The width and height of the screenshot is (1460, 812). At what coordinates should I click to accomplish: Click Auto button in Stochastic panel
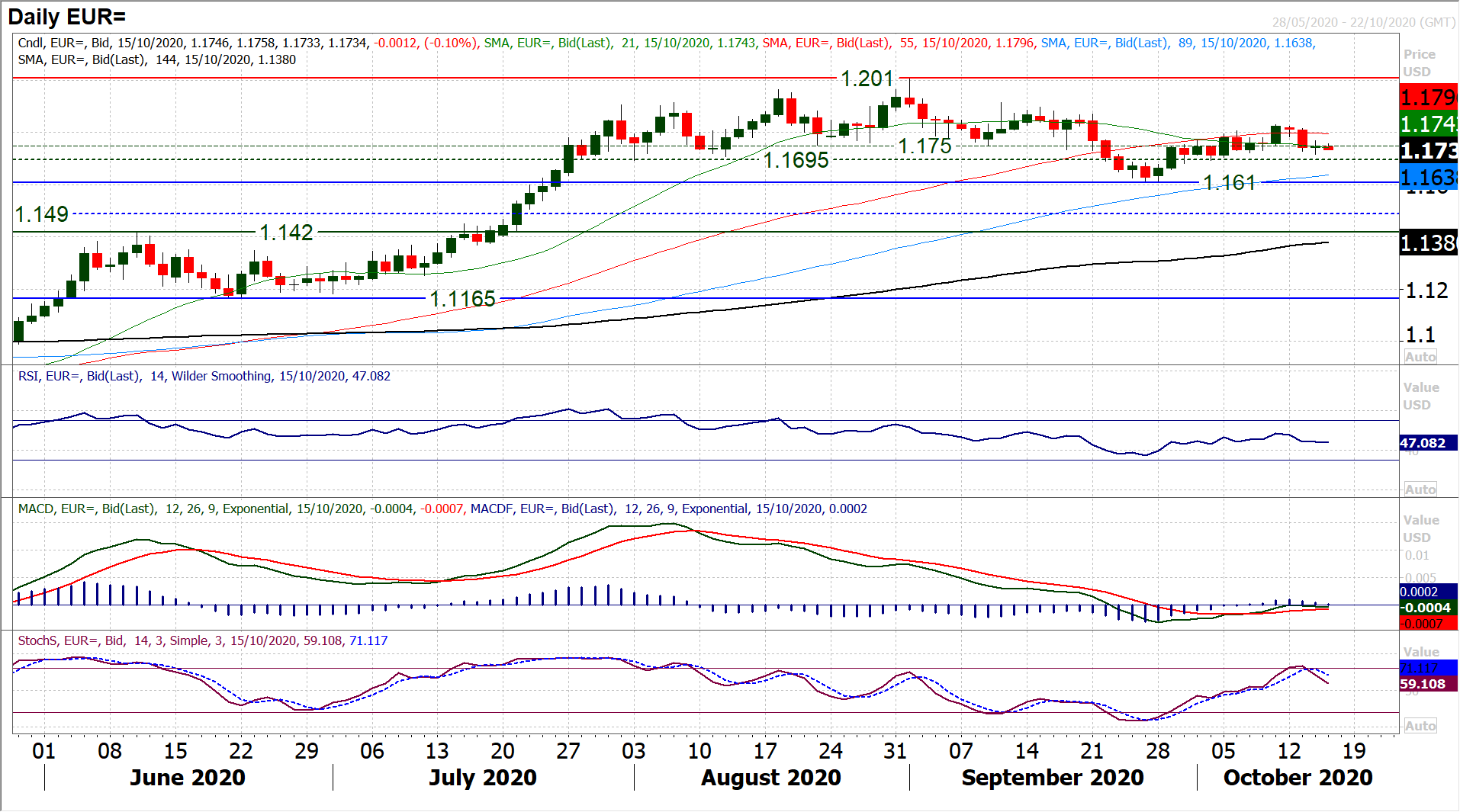[1420, 726]
